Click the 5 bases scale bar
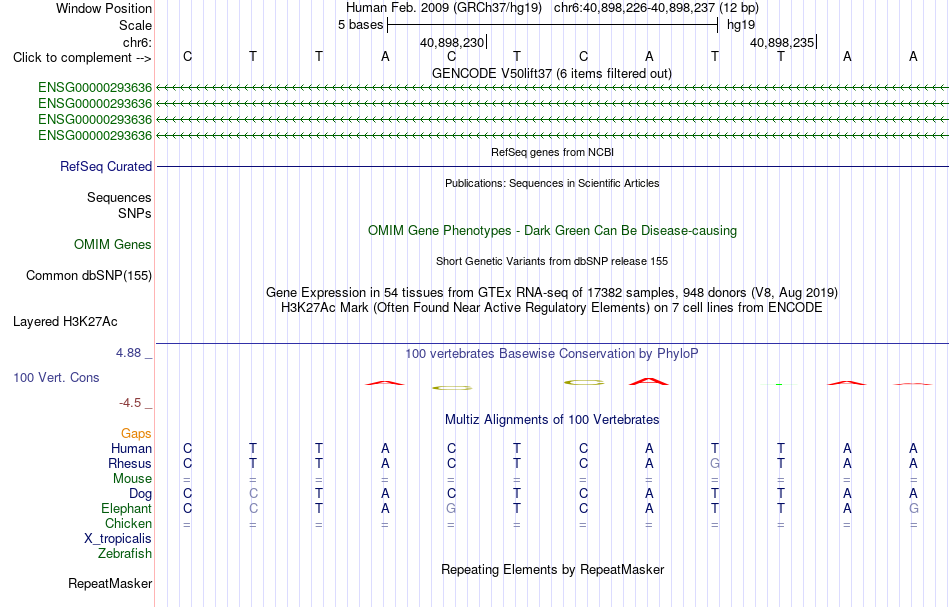 point(553,25)
